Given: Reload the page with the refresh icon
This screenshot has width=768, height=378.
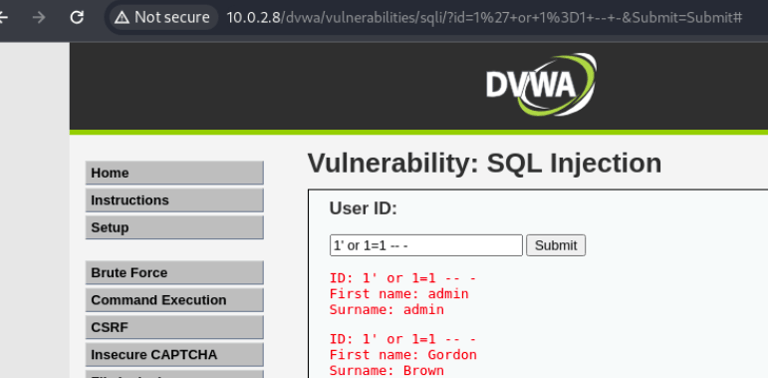Looking at the screenshot, I should [x=76, y=18].
